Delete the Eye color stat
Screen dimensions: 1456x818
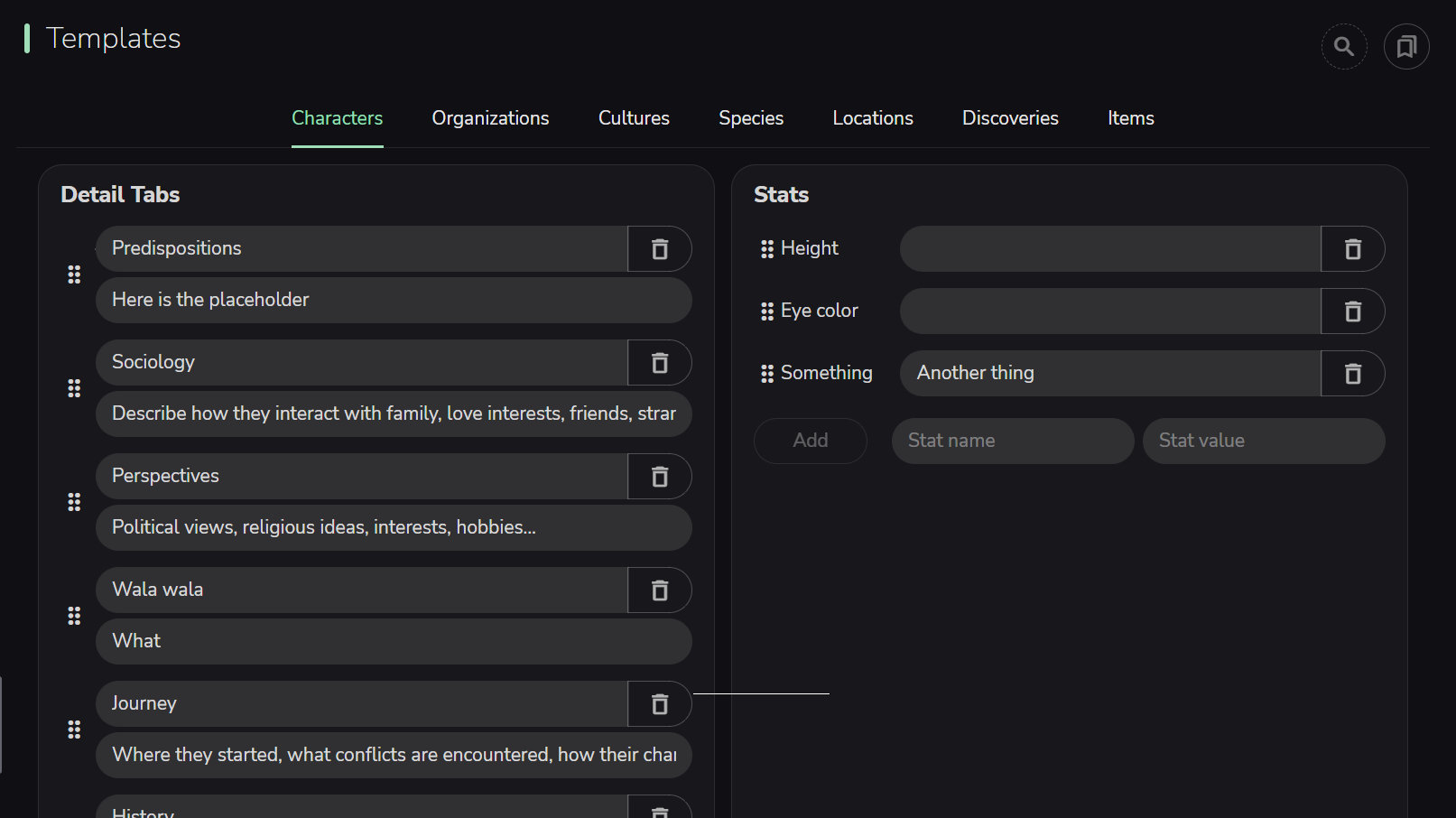point(1352,311)
